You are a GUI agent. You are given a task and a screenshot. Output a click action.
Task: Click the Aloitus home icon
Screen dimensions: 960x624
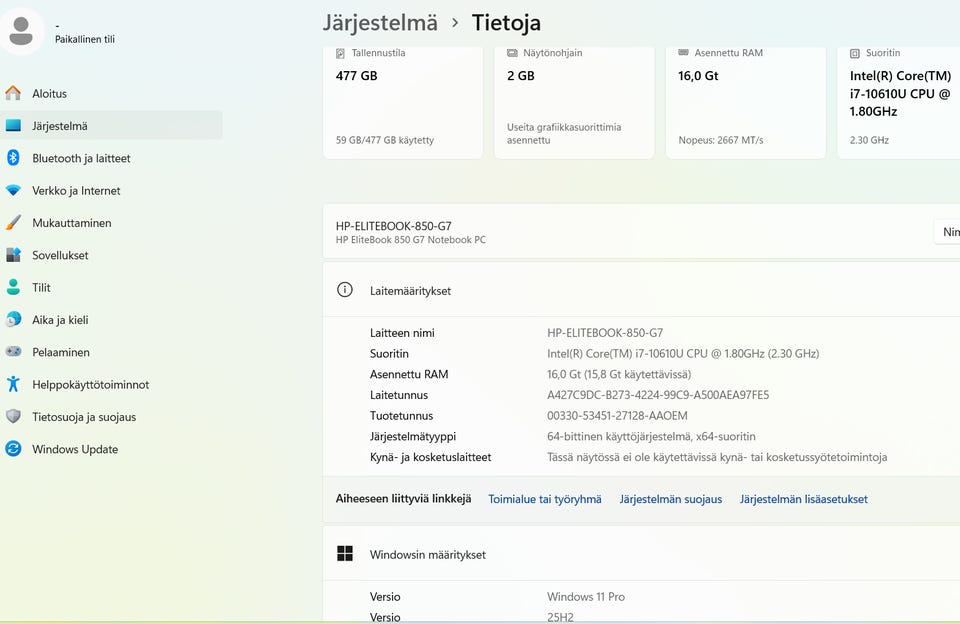tap(13, 94)
